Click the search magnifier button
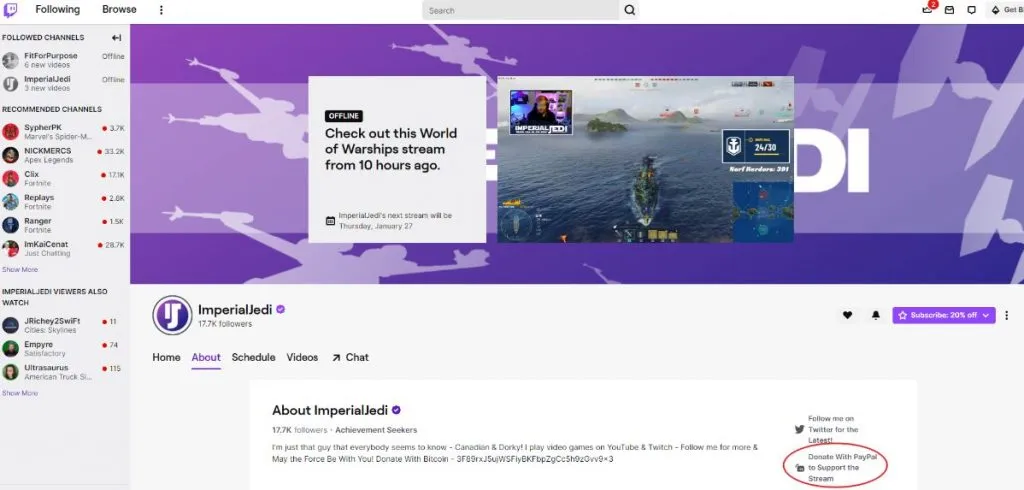1024x490 pixels. point(630,10)
